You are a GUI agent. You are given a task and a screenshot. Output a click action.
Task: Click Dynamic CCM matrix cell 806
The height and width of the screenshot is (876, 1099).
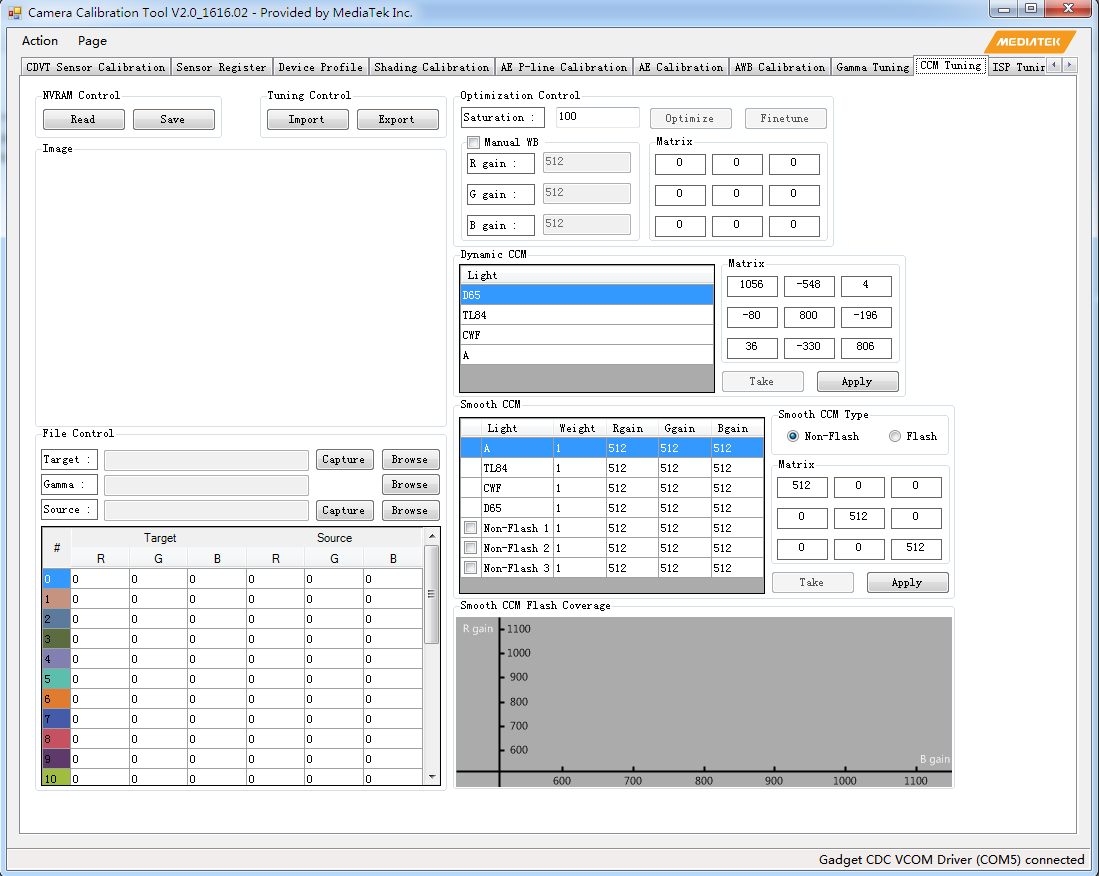tap(866, 347)
